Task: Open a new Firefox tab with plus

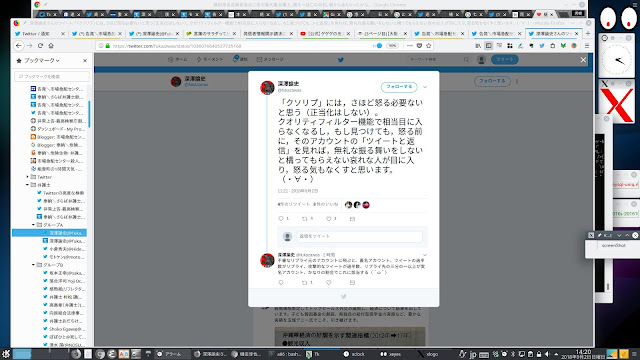Action: (x=588, y=33)
